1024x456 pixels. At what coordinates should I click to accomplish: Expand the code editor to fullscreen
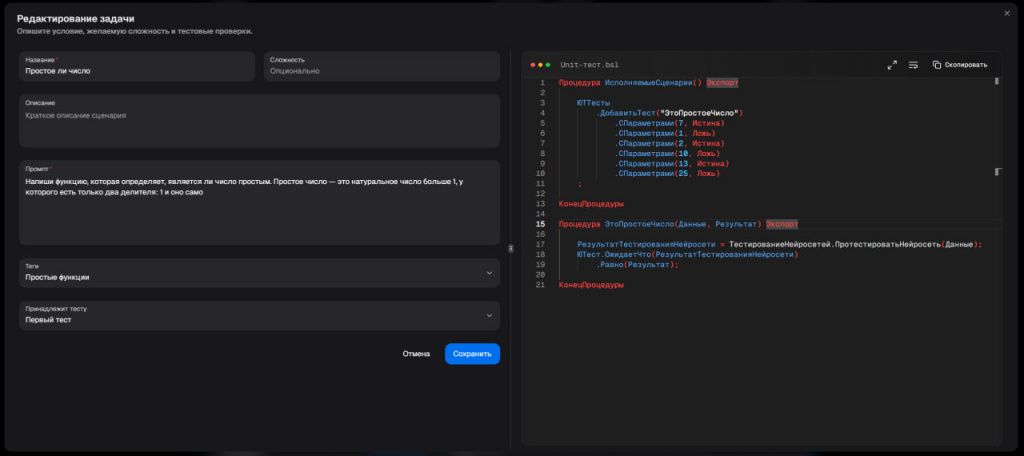pyautogui.click(x=892, y=65)
